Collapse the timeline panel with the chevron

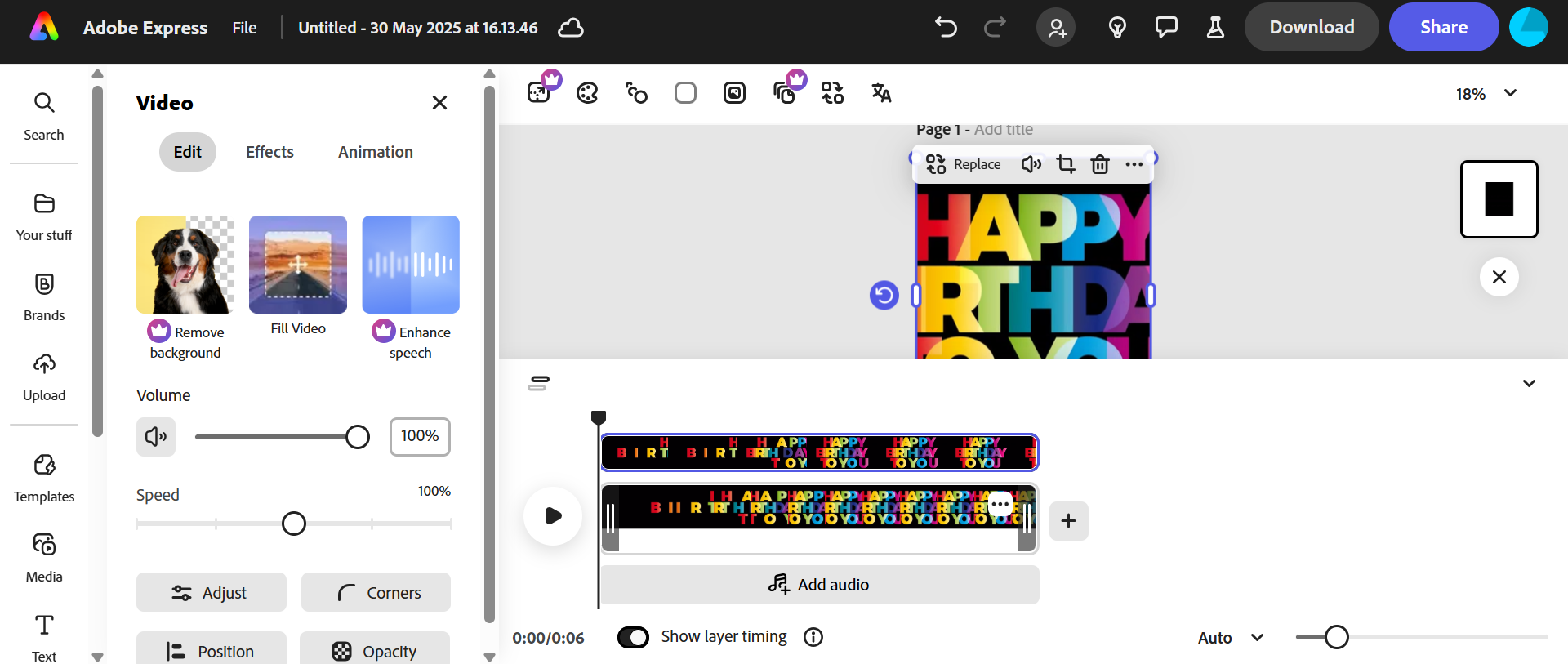(1529, 383)
